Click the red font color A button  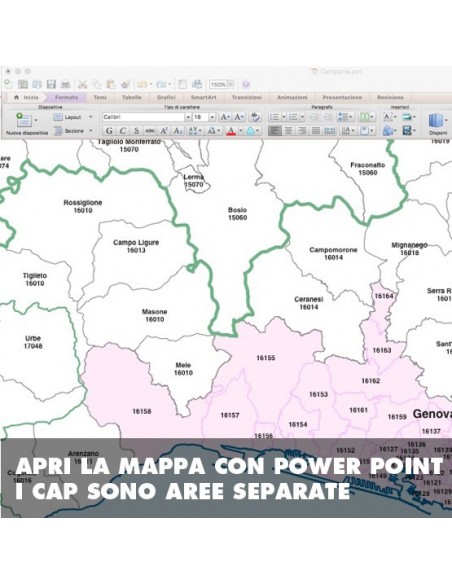(231, 131)
